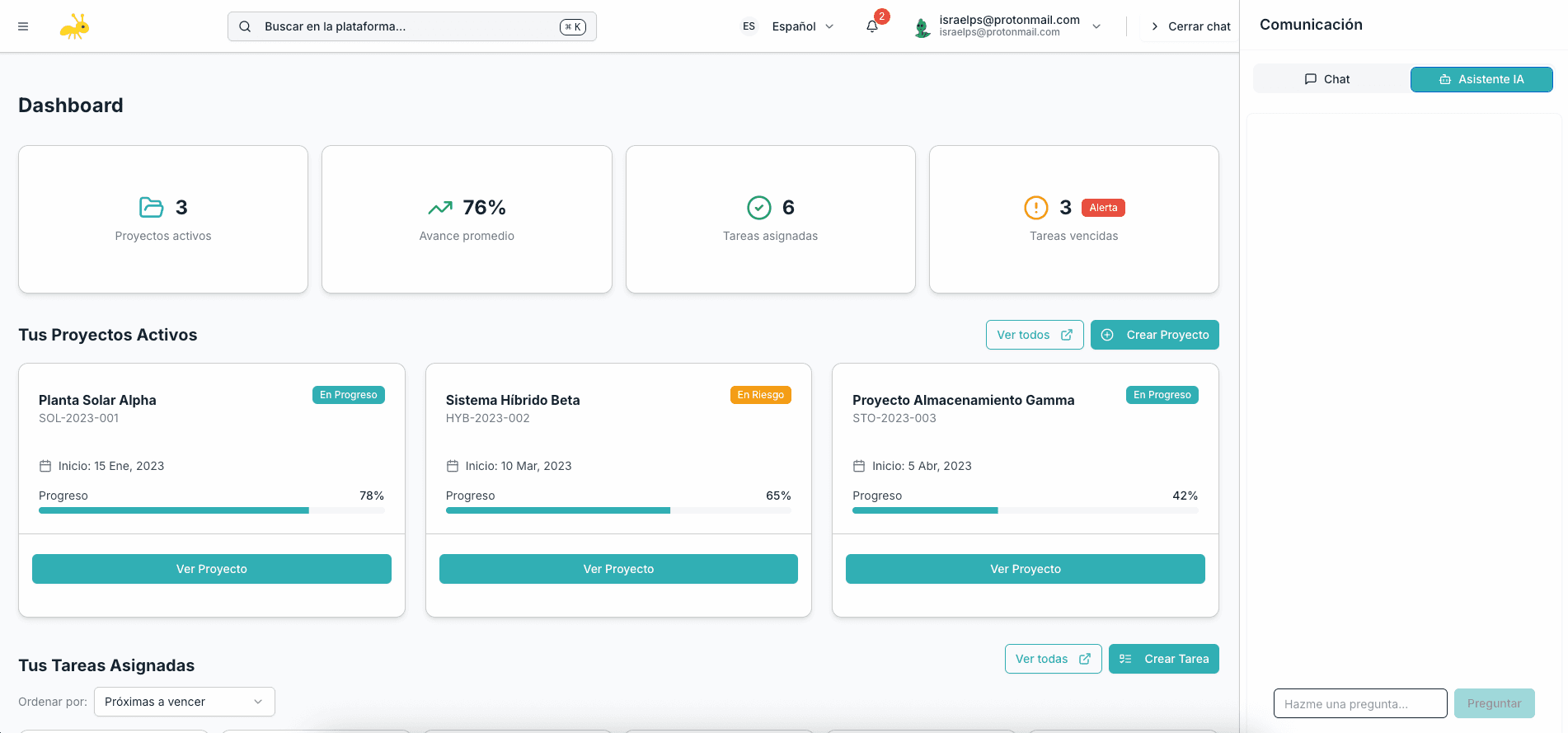Screen dimensions: 1568x733
Task: Click the speech bubble icon on Chat tab
Action: [1311, 79]
